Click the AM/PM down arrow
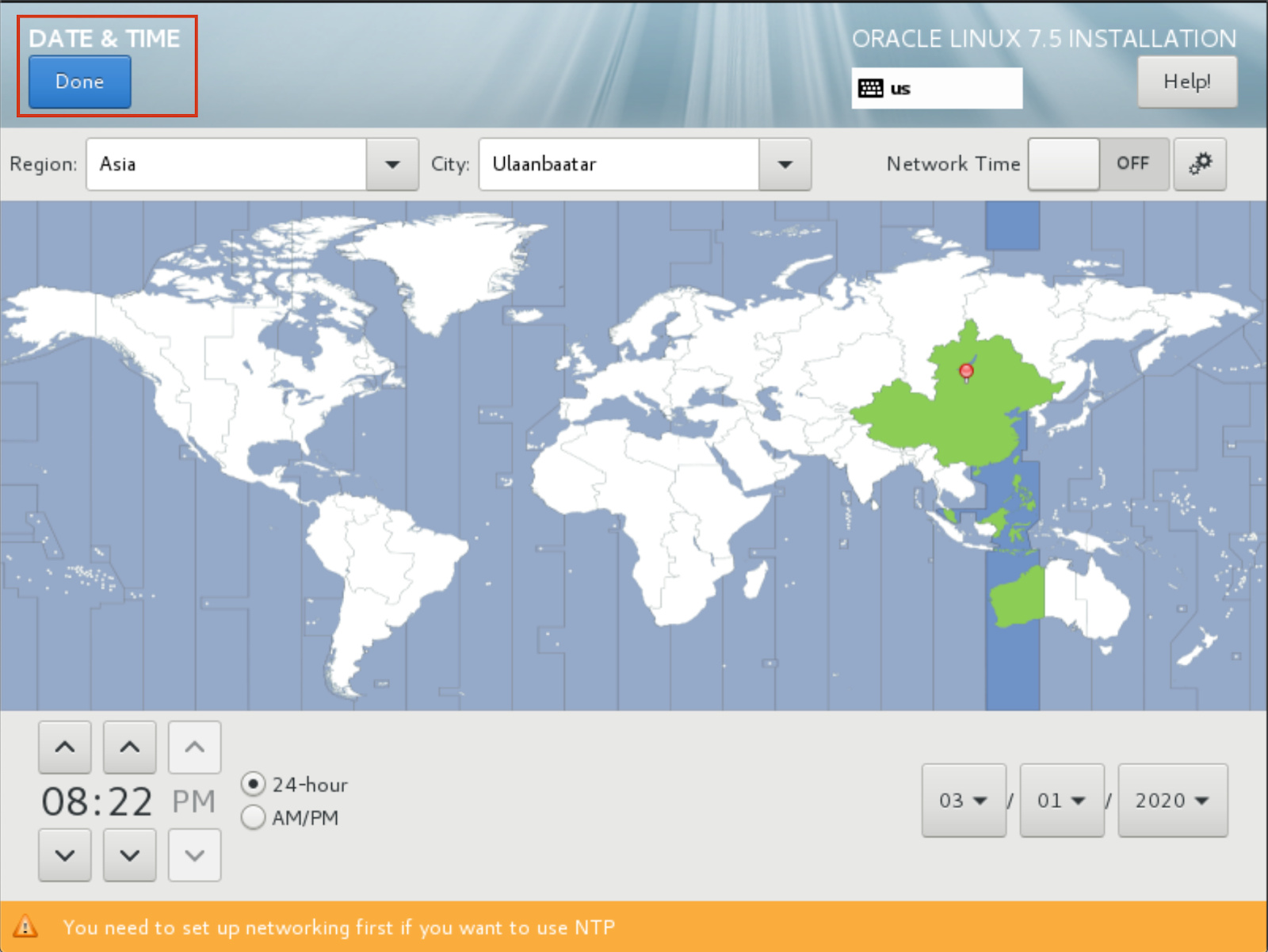The image size is (1268, 952). click(x=194, y=855)
